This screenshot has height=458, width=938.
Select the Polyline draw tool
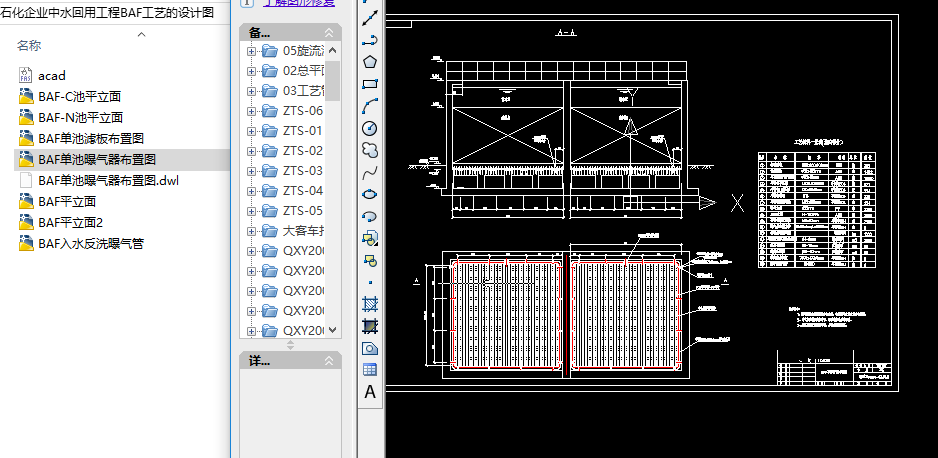(x=369, y=40)
